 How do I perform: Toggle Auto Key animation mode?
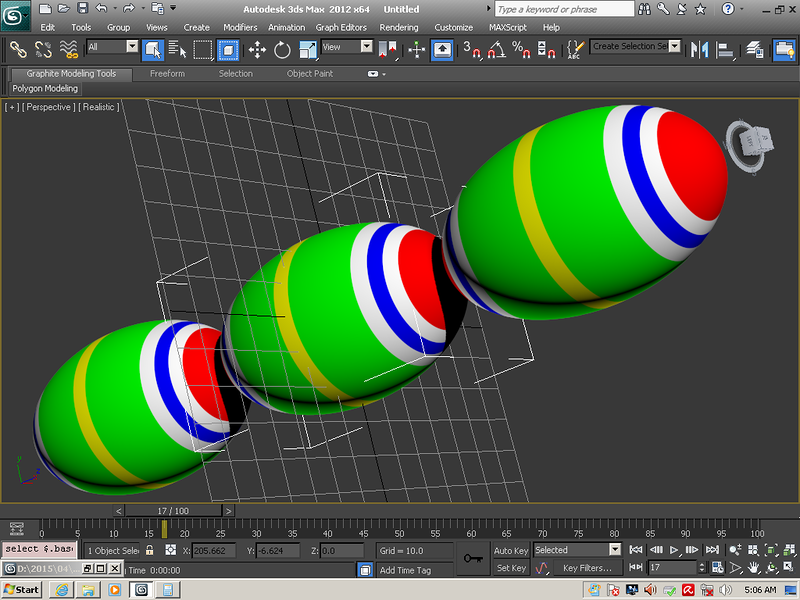coord(511,550)
